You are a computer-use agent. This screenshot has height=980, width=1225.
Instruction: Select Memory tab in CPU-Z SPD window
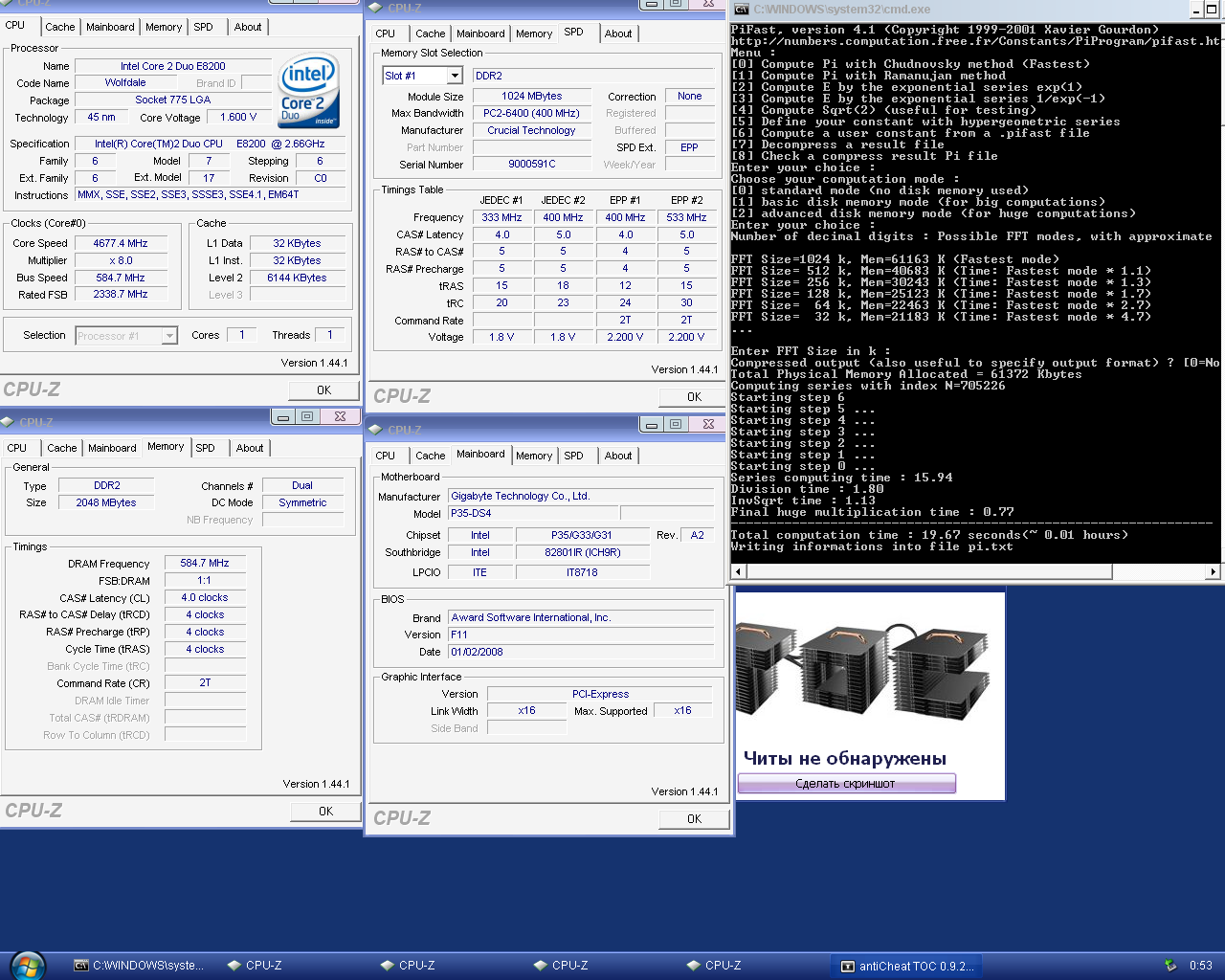coord(534,33)
